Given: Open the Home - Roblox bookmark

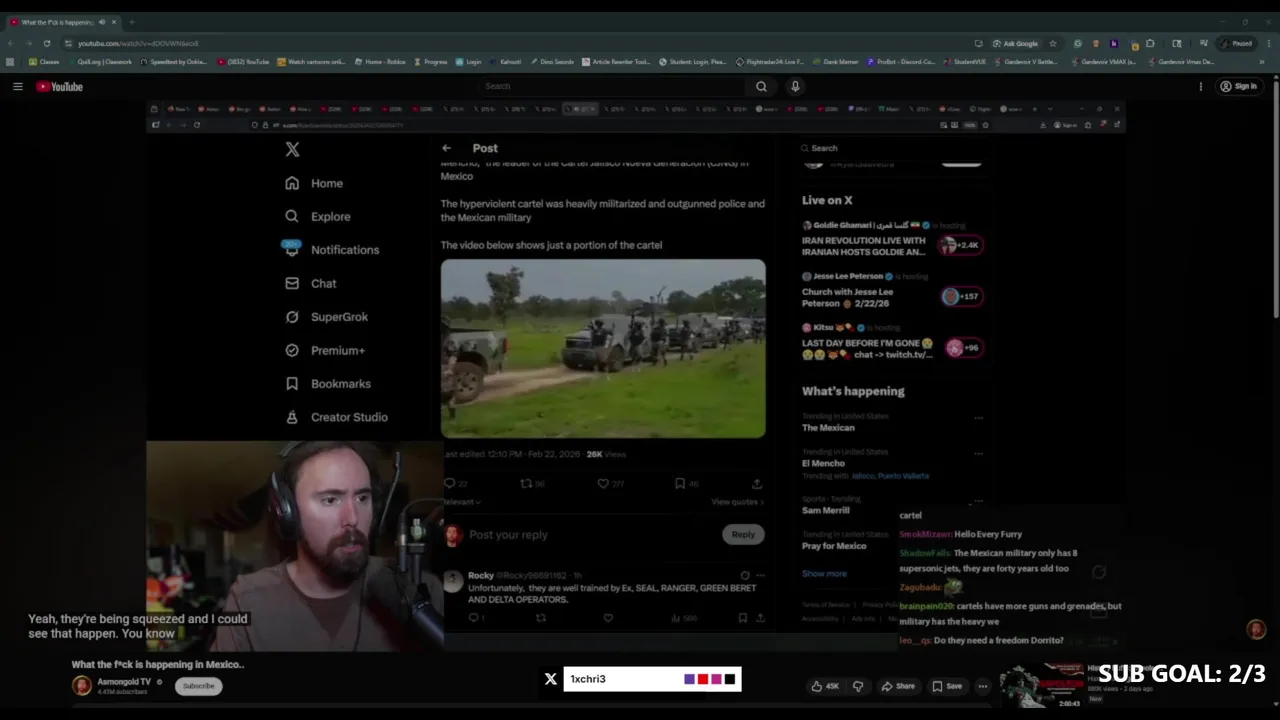Looking at the screenshot, I should (380, 62).
